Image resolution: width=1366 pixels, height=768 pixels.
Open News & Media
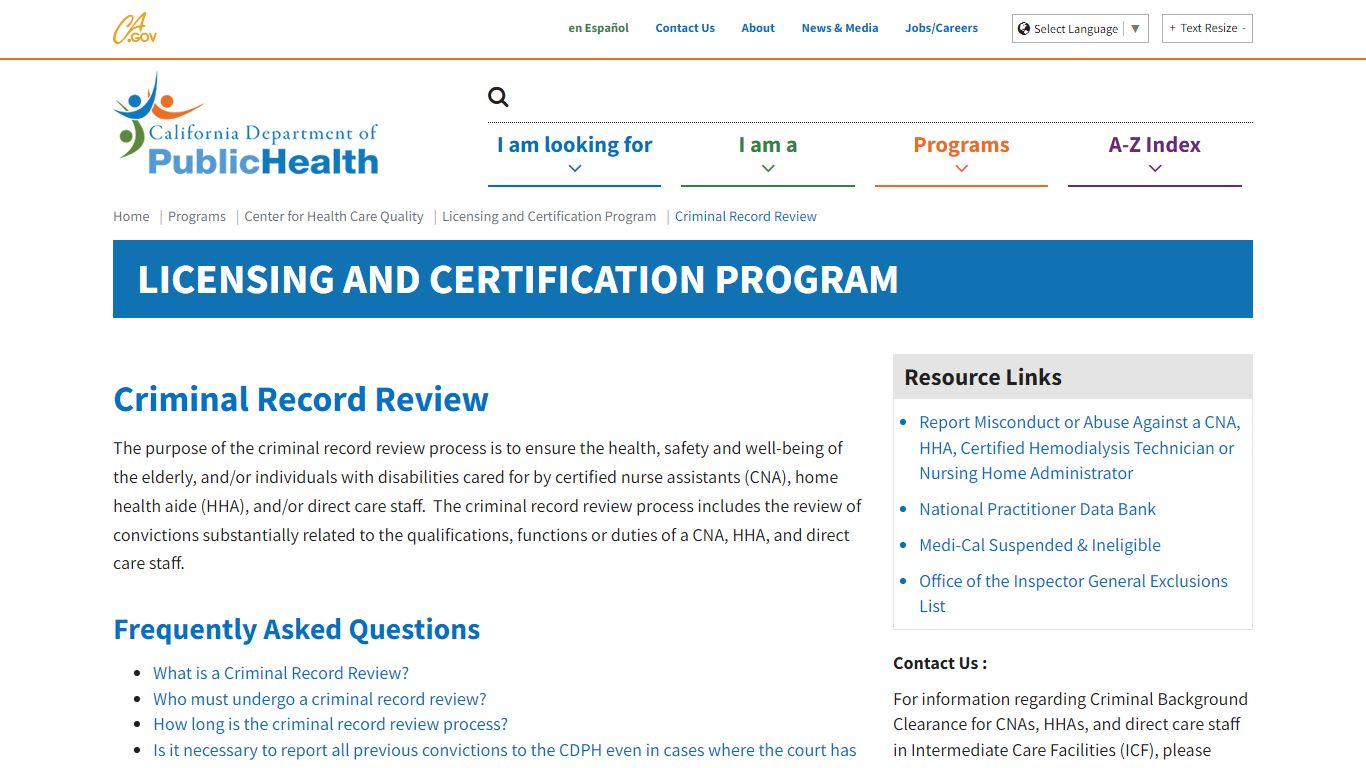840,28
